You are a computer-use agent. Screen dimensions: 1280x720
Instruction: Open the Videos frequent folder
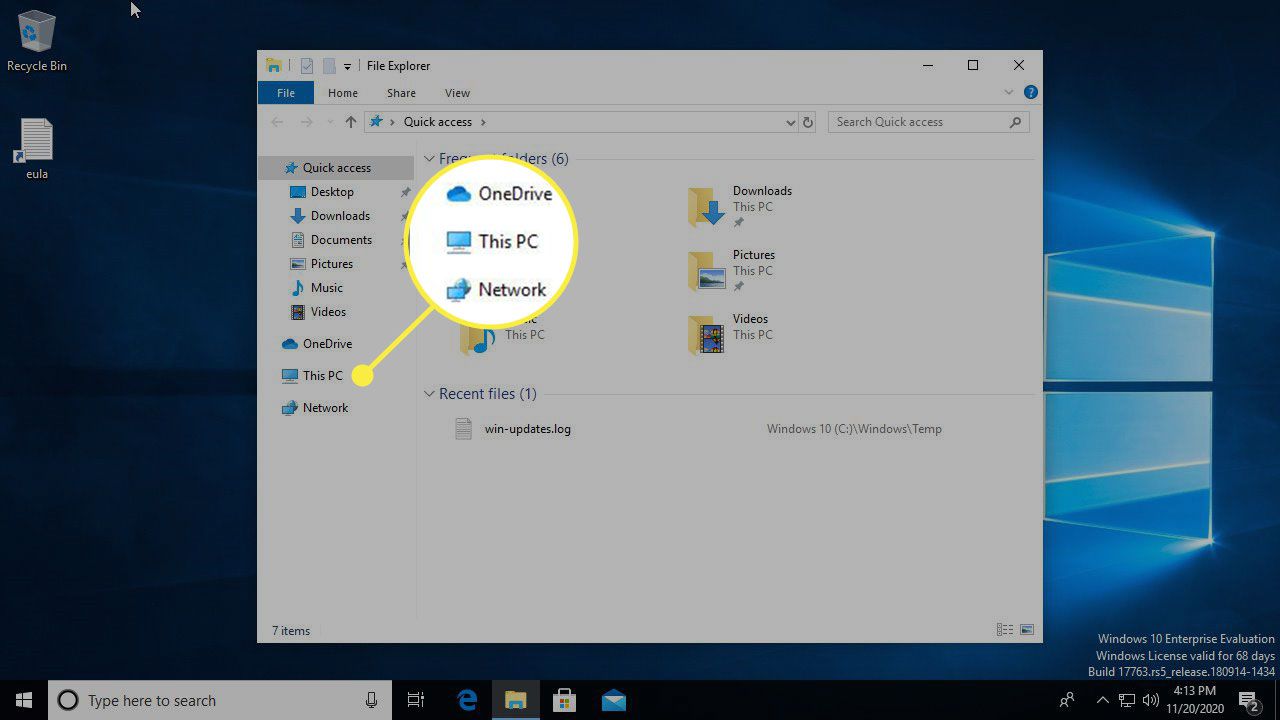coord(730,334)
